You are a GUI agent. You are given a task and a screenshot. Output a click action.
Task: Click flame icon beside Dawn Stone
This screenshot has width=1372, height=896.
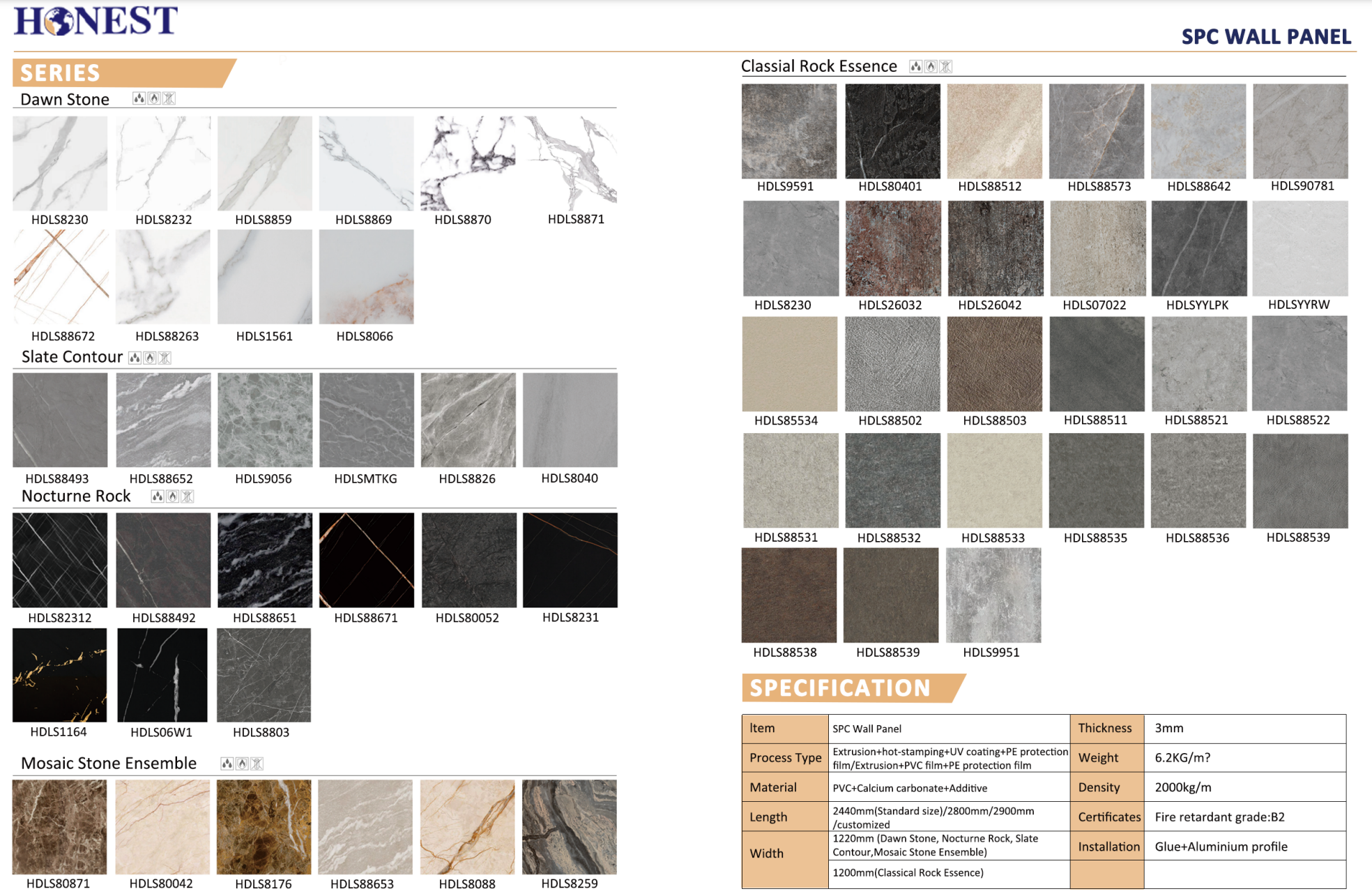pyautogui.click(x=154, y=99)
